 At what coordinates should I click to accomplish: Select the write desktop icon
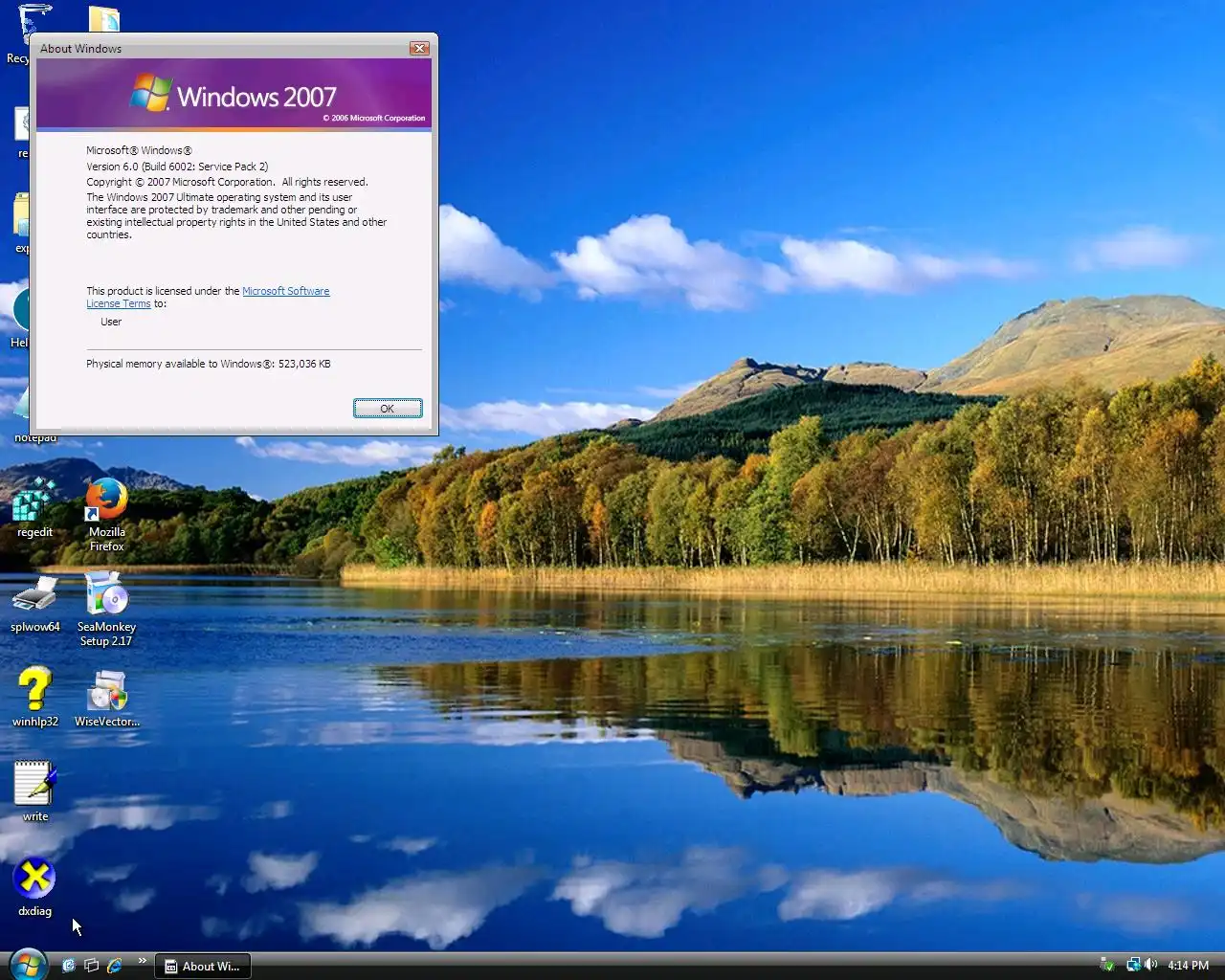(x=34, y=791)
